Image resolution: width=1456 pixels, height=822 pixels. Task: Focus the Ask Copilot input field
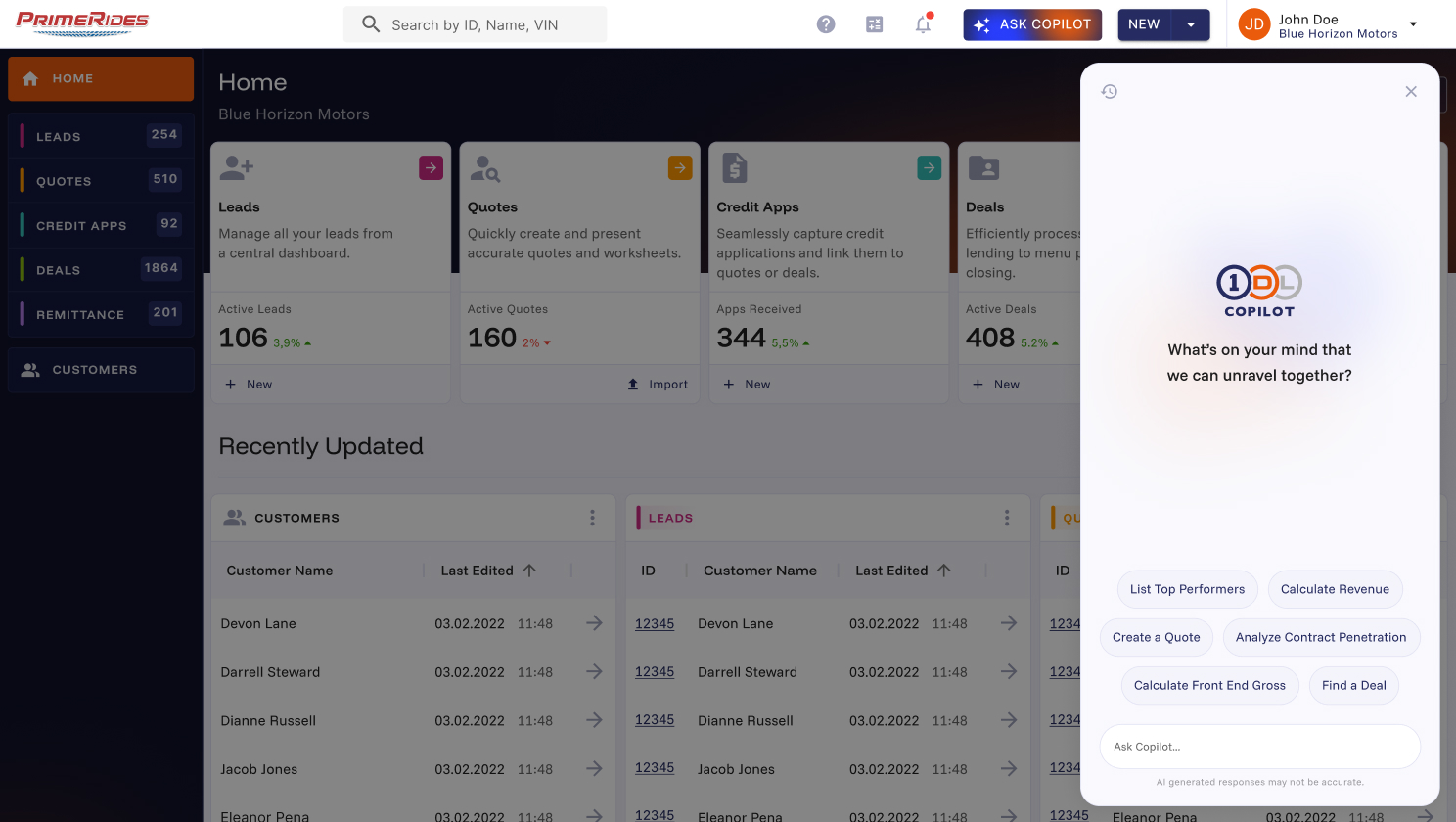[x=1260, y=747]
